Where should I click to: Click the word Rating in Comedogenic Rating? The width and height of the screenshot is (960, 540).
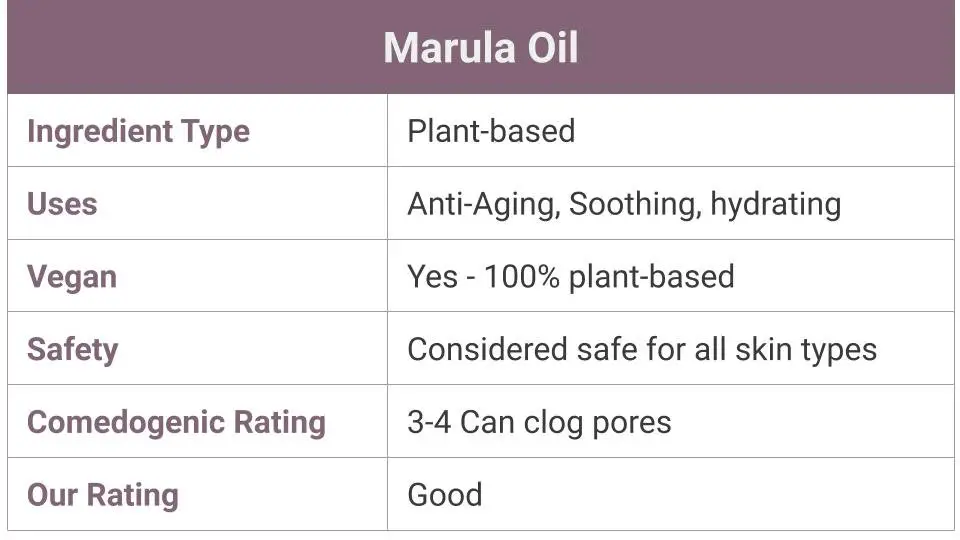tap(280, 422)
